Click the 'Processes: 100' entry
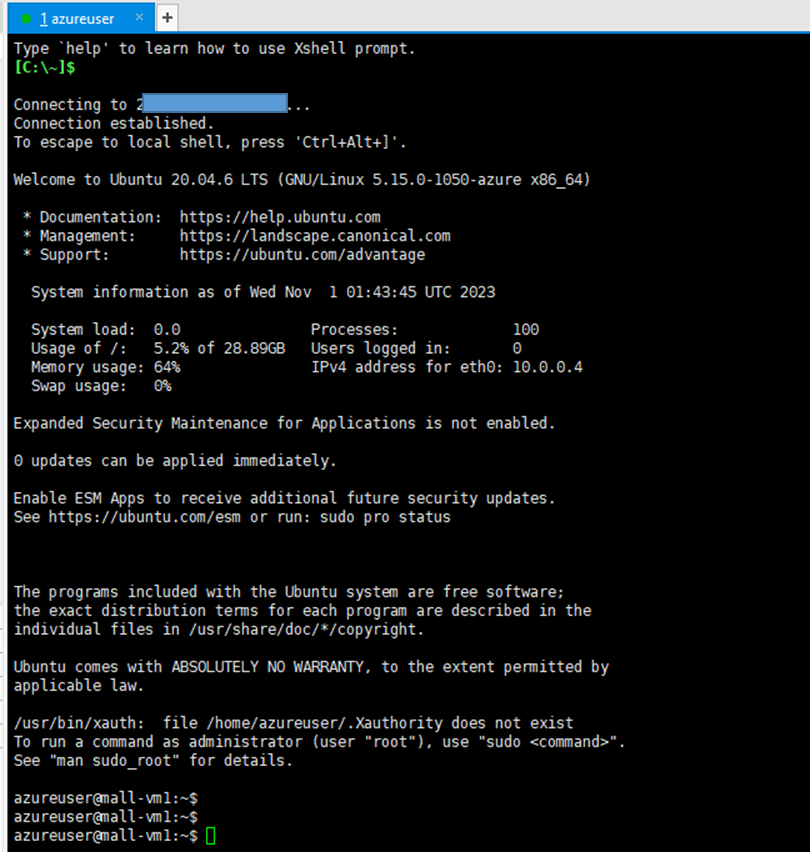The width and height of the screenshot is (810, 852). pos(425,330)
